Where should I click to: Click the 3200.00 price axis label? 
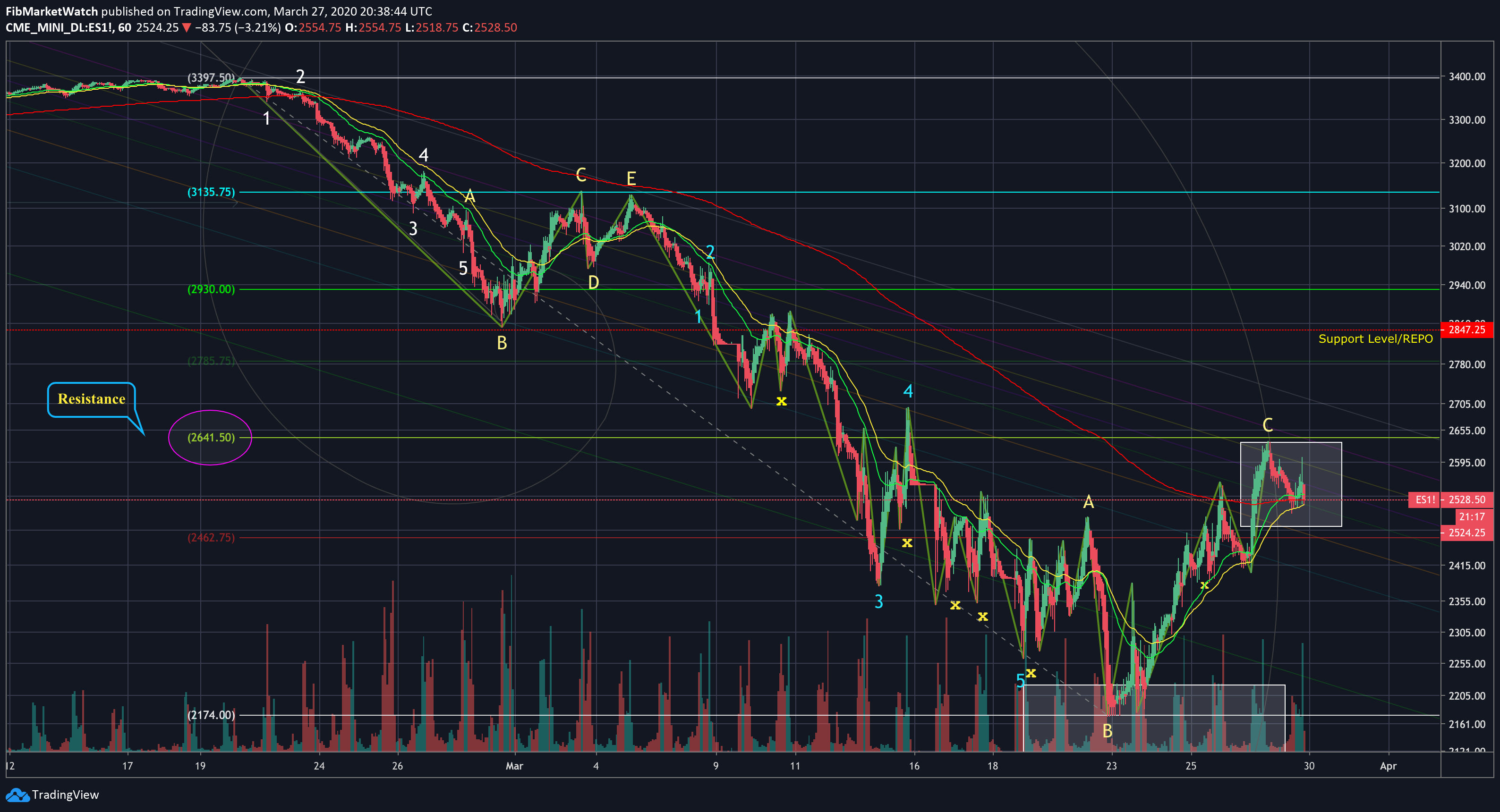pos(1467,163)
